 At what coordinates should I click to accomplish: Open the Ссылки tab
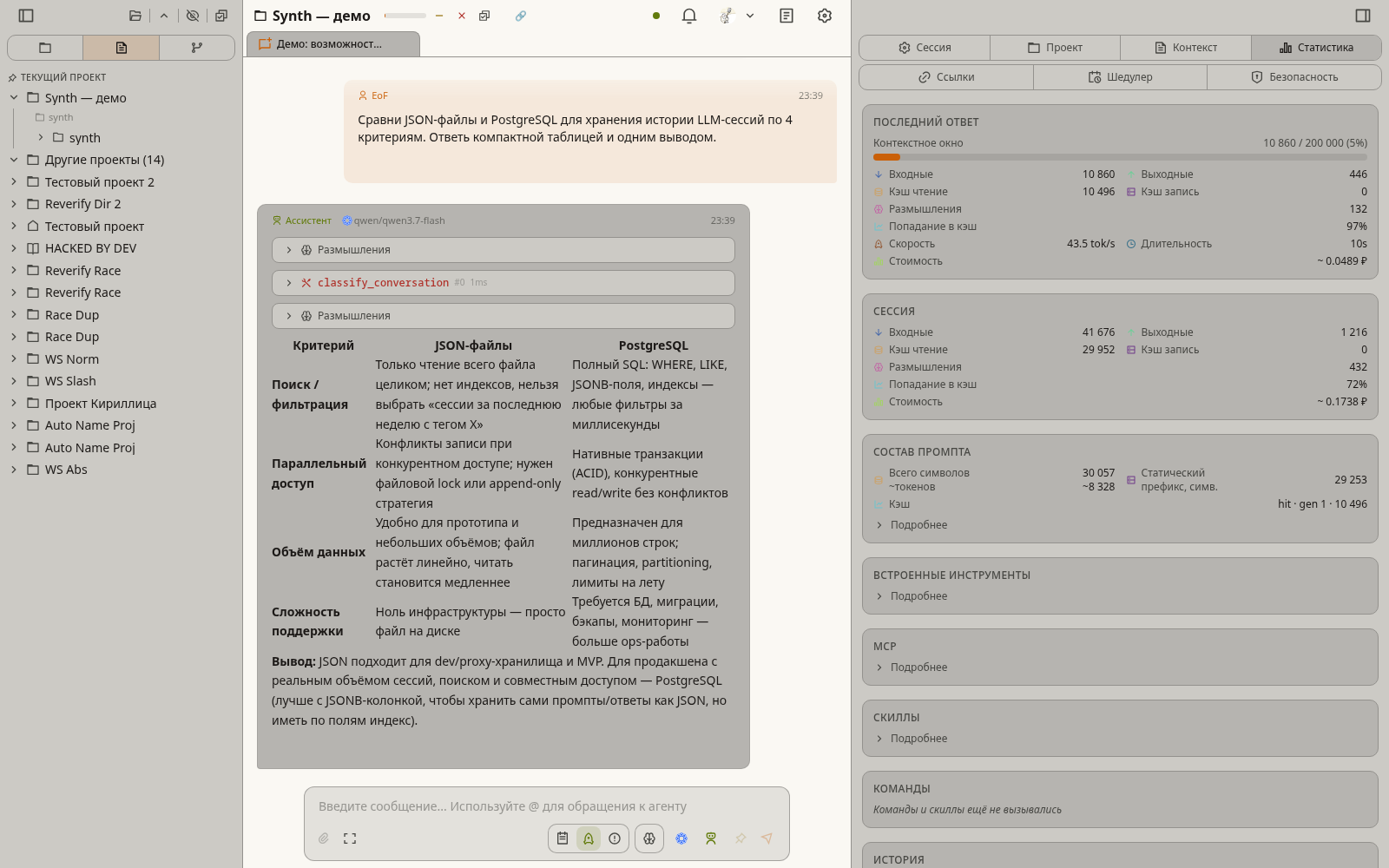(x=946, y=77)
